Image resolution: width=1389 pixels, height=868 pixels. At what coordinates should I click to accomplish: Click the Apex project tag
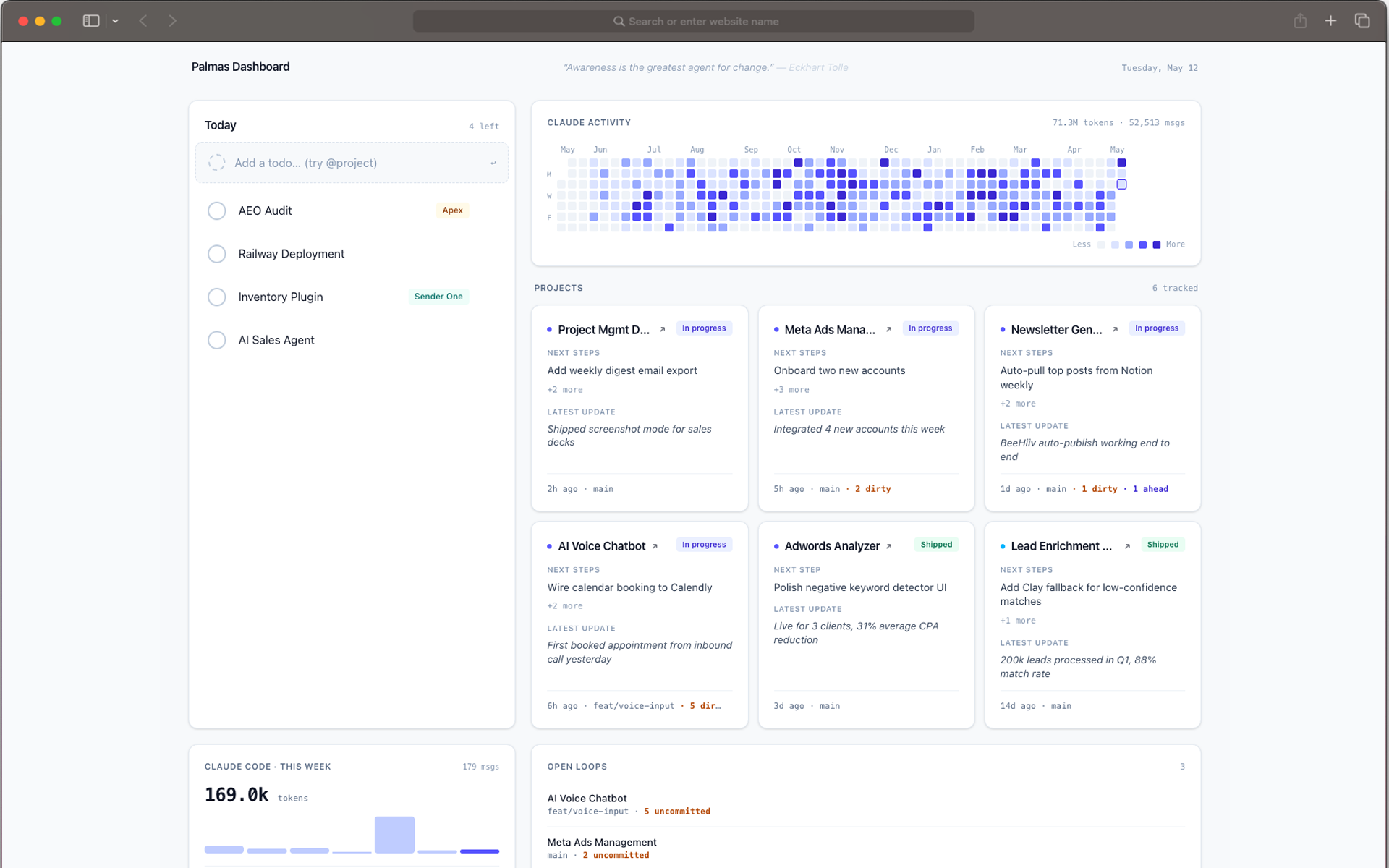[452, 210]
